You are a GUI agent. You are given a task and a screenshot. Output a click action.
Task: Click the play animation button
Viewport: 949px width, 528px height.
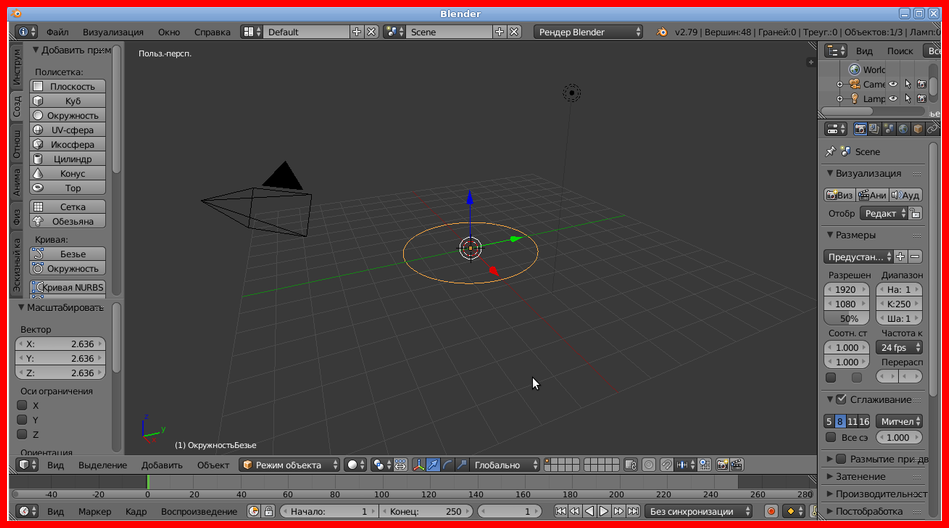pyautogui.click(x=603, y=512)
